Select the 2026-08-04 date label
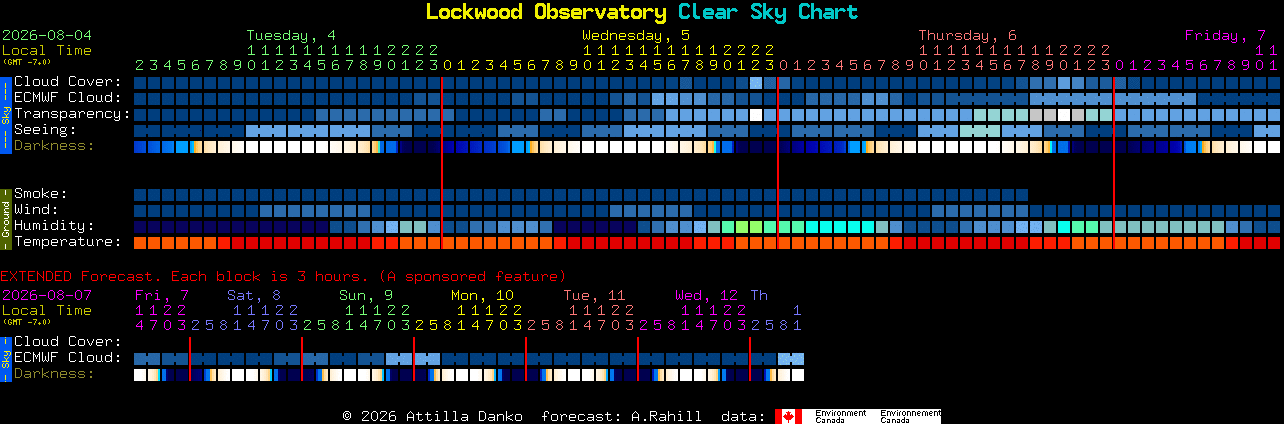1284x424 pixels. pos(47,35)
